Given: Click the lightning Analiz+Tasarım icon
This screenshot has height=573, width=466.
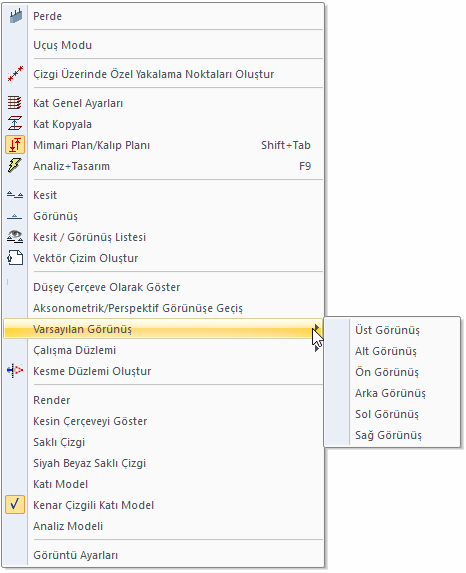Looking at the screenshot, I should 15,166.
